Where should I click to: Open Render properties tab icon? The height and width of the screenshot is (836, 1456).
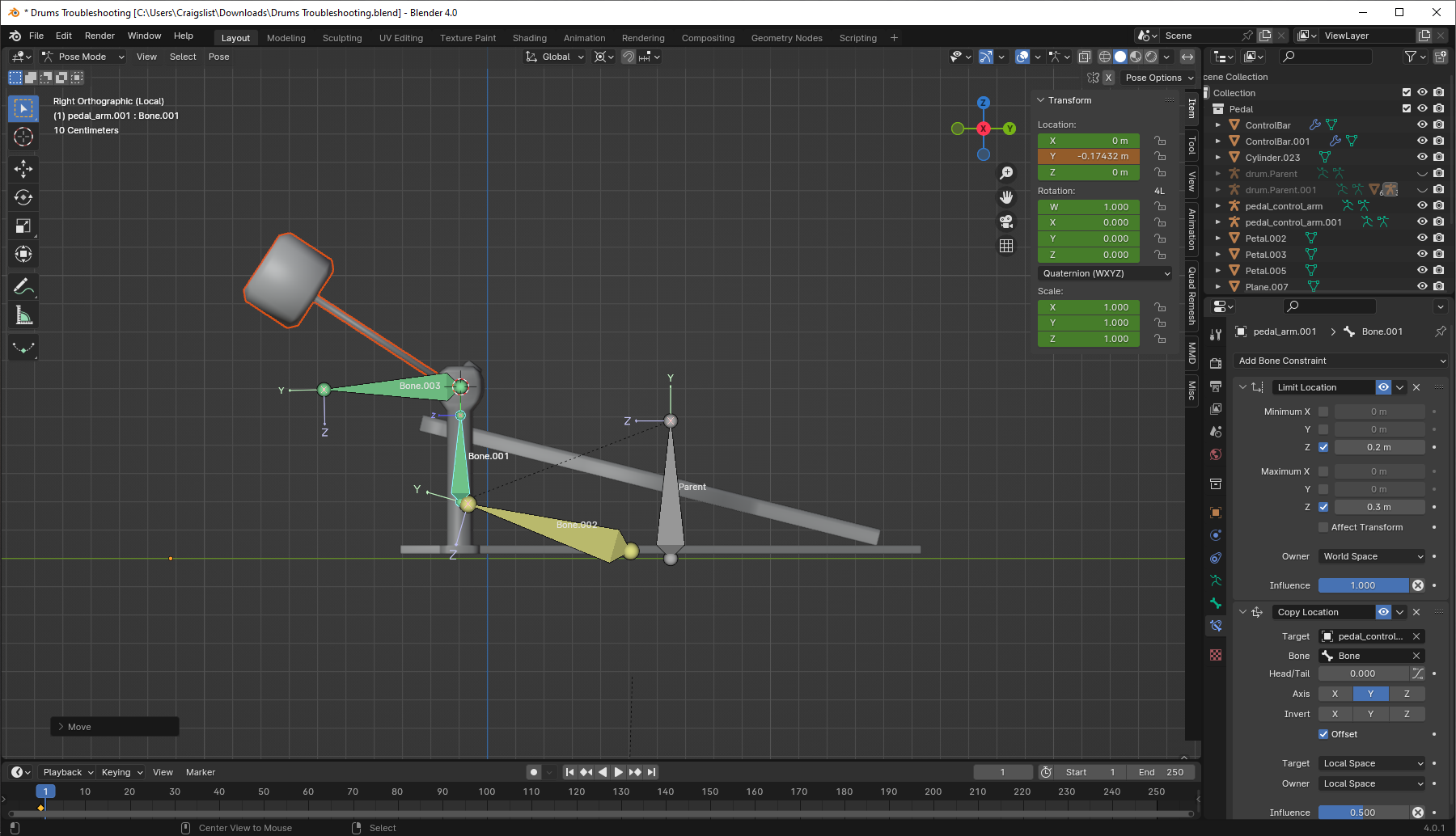(x=1216, y=363)
